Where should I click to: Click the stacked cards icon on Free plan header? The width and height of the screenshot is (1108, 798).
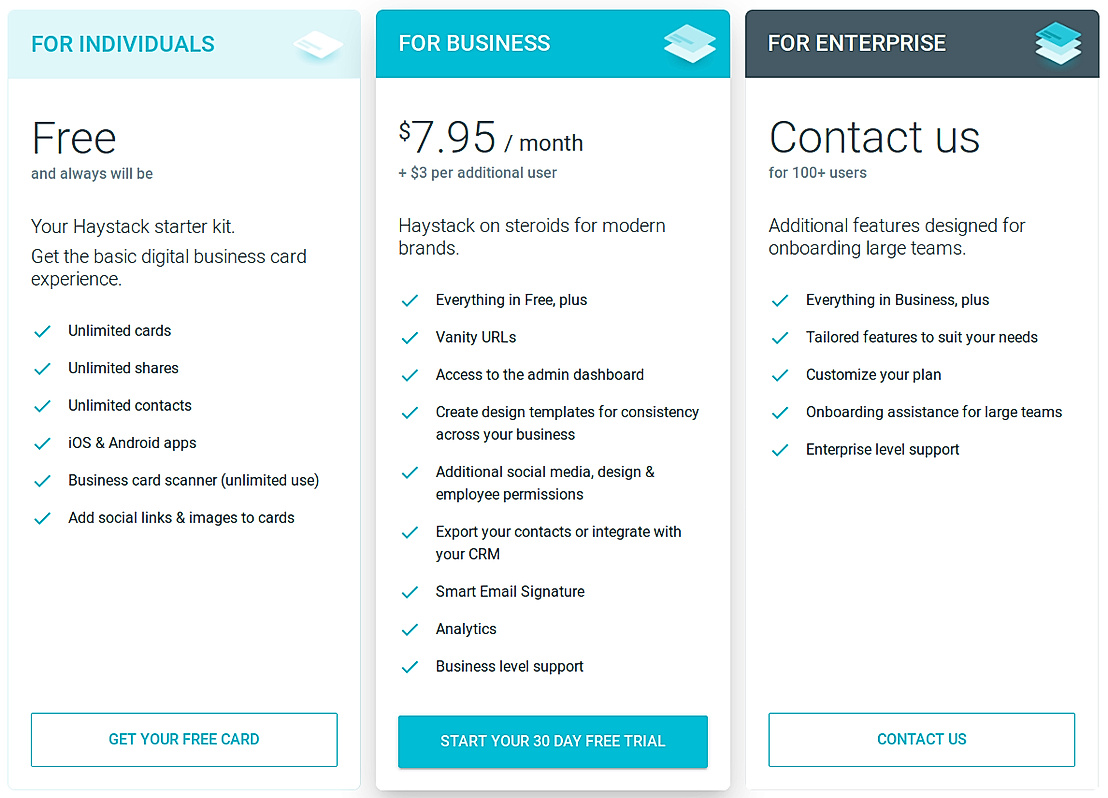click(317, 43)
